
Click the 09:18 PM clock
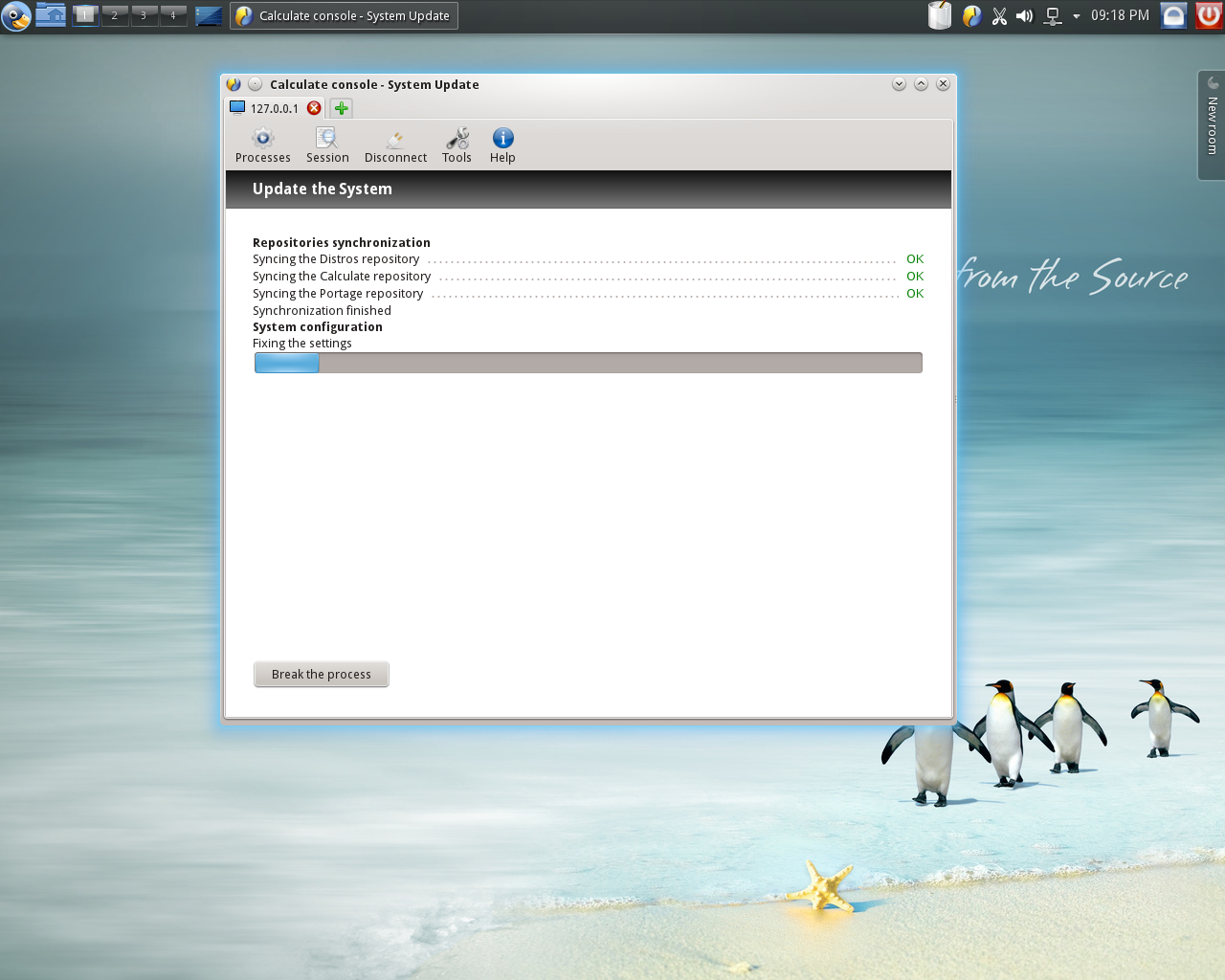click(1120, 15)
